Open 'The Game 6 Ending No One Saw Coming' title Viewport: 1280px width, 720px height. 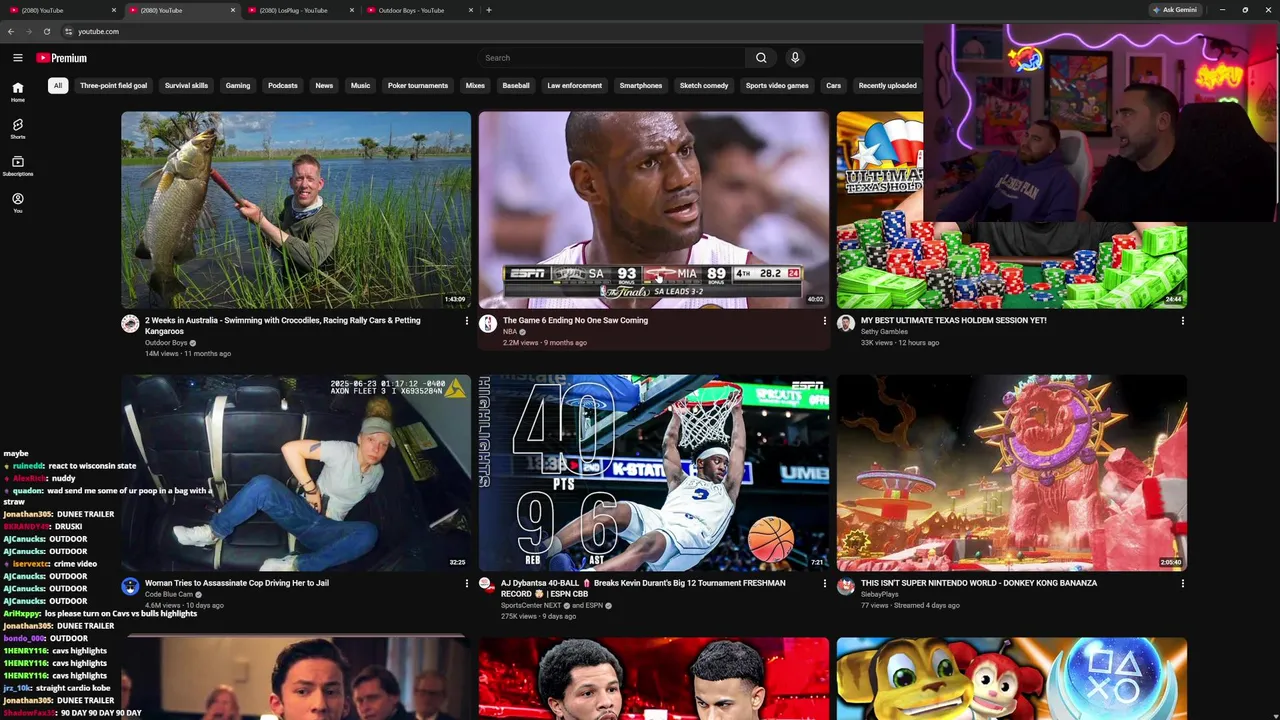click(575, 321)
